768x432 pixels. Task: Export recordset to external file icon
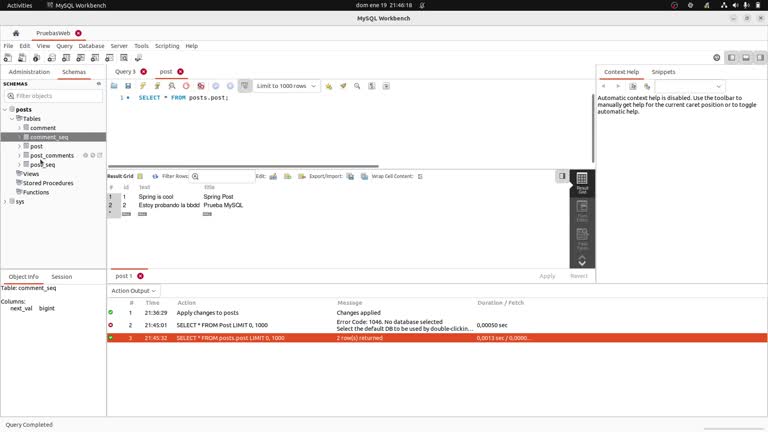click(x=350, y=176)
